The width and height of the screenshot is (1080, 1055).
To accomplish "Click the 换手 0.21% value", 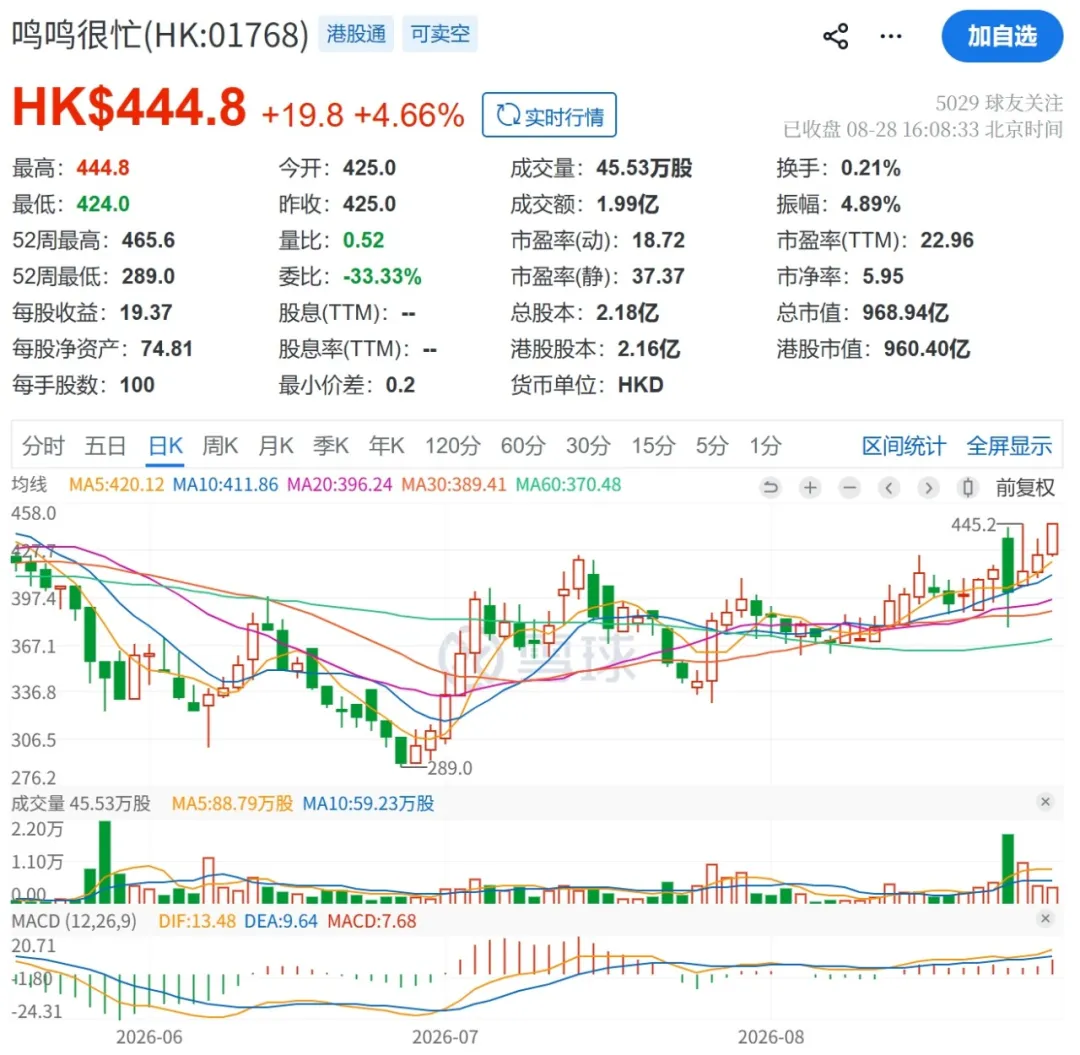I will pyautogui.click(x=871, y=168).
